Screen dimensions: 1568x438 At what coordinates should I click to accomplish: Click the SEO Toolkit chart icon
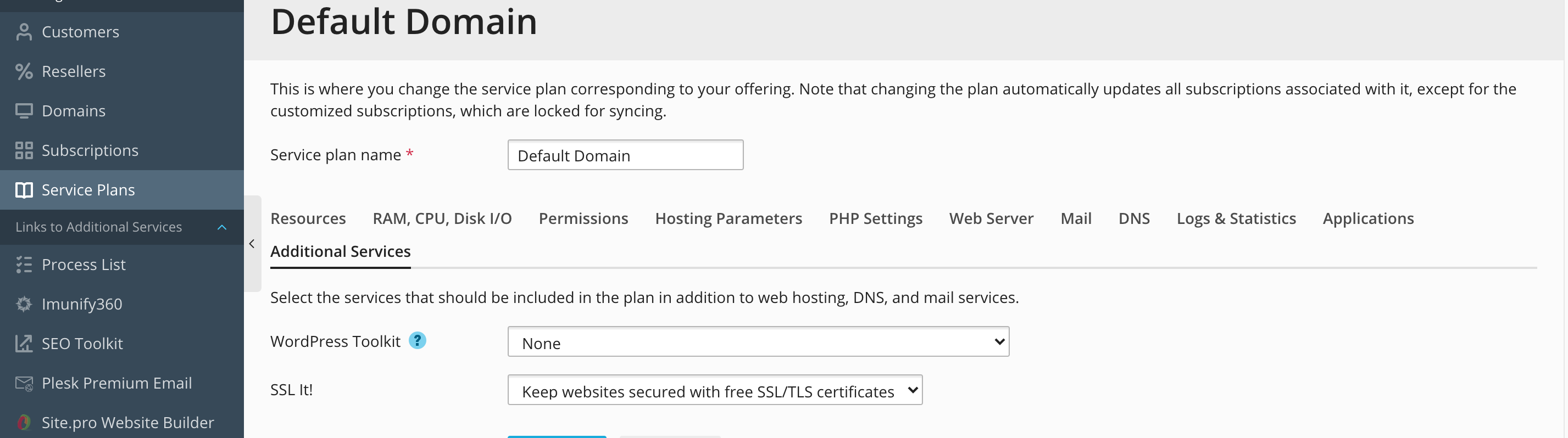click(x=24, y=344)
